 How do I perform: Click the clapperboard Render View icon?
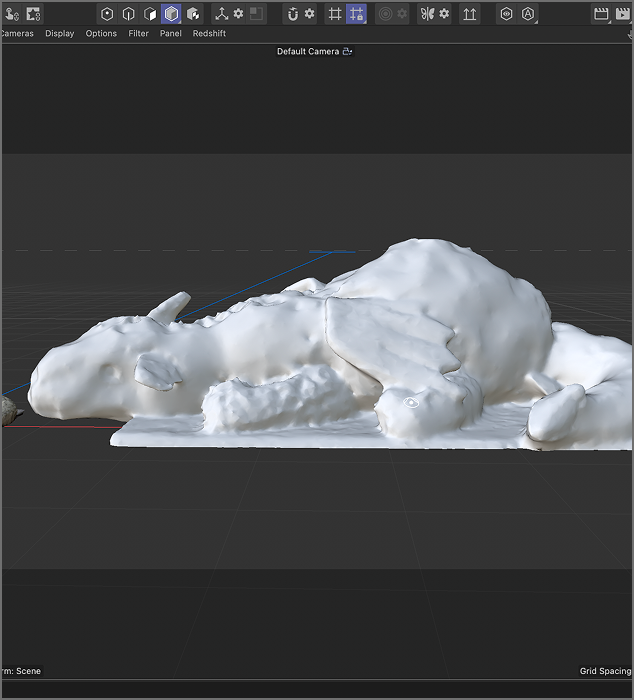pos(601,14)
